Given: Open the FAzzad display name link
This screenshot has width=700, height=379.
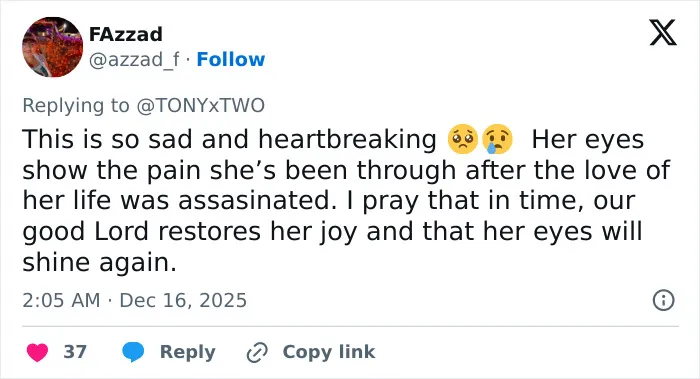Looking at the screenshot, I should [125, 34].
